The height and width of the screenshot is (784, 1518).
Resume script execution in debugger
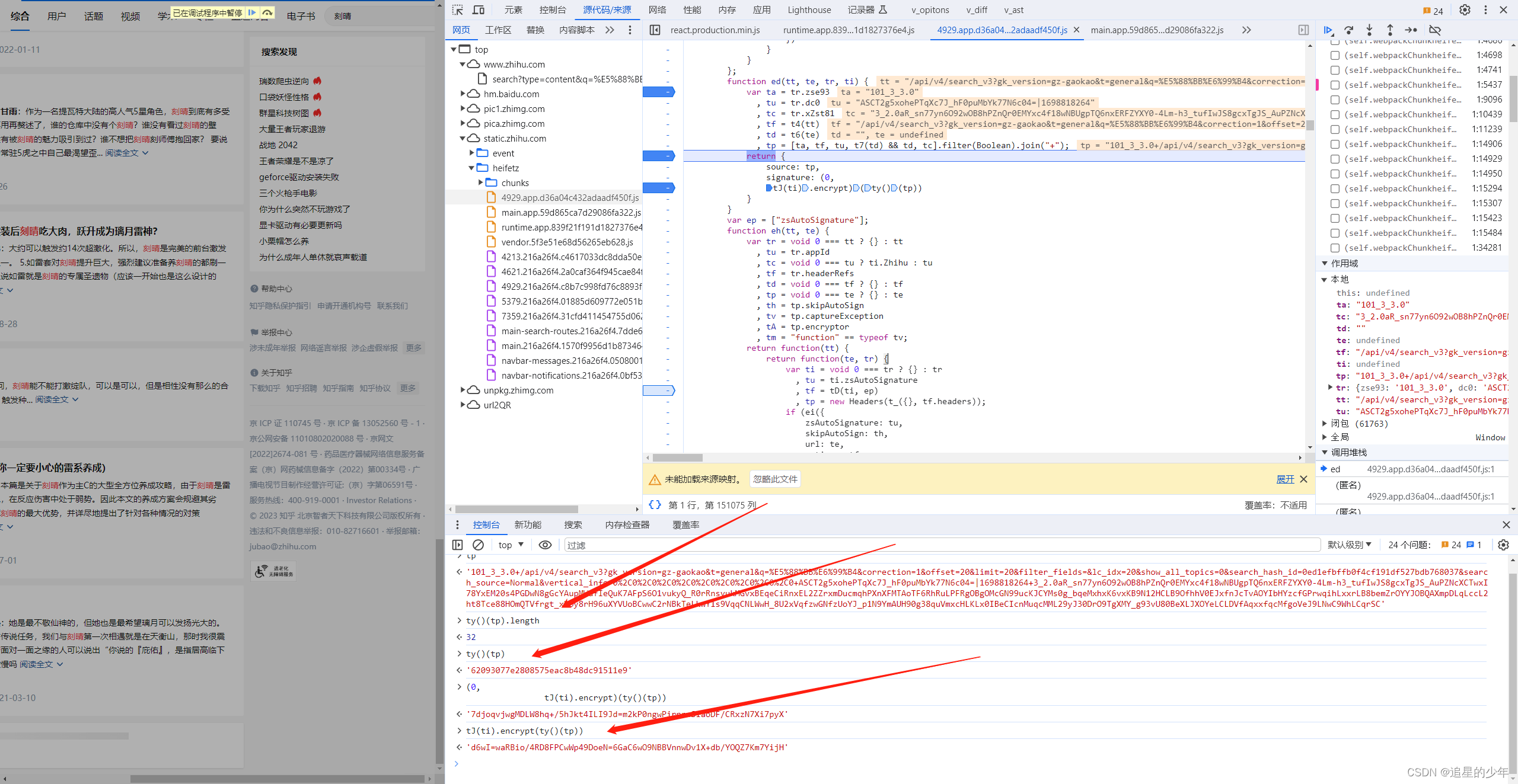point(1328,30)
